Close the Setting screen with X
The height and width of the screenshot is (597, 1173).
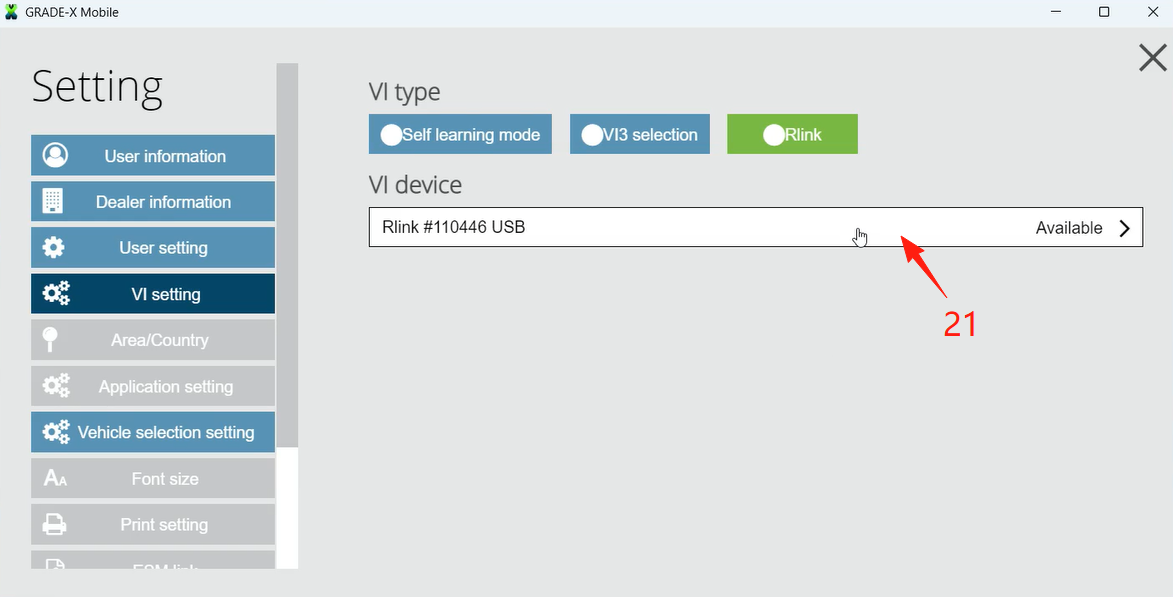click(x=1152, y=58)
